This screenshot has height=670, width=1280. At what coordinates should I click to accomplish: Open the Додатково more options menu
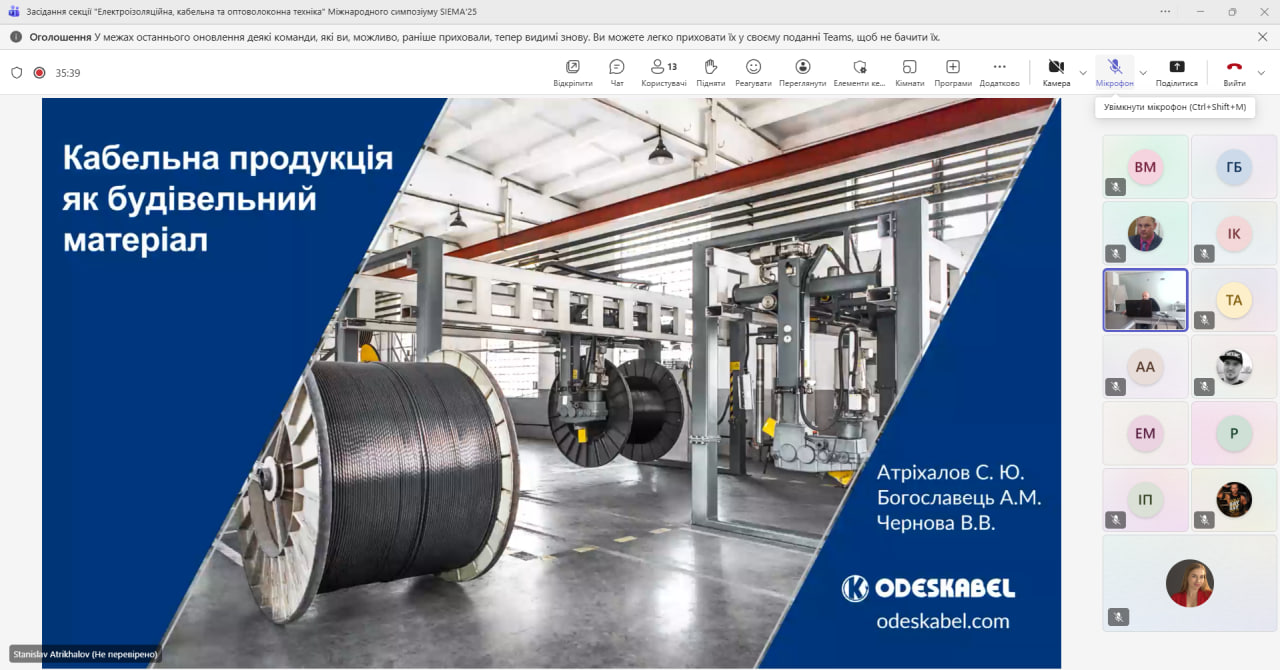(999, 72)
